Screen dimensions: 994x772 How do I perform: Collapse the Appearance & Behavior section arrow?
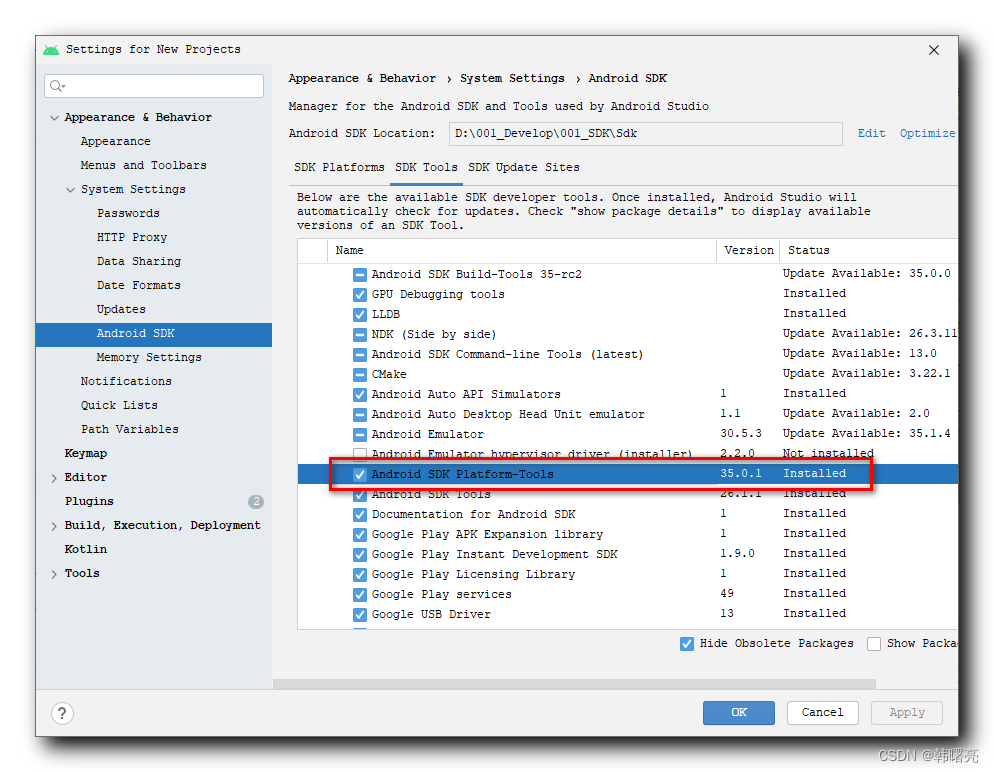pyautogui.click(x=55, y=118)
